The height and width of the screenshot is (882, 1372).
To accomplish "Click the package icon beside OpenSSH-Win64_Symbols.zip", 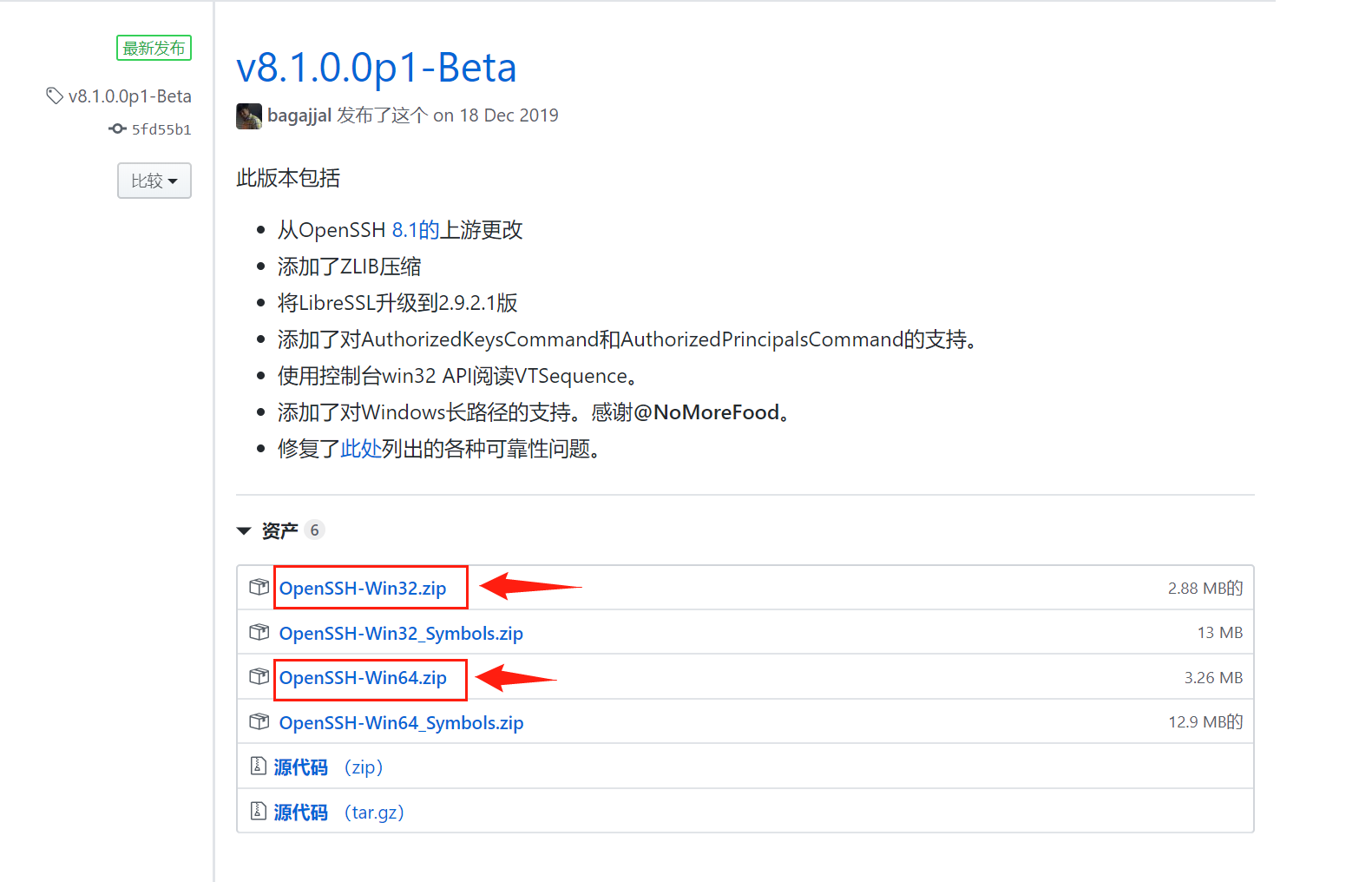I will pyautogui.click(x=259, y=721).
